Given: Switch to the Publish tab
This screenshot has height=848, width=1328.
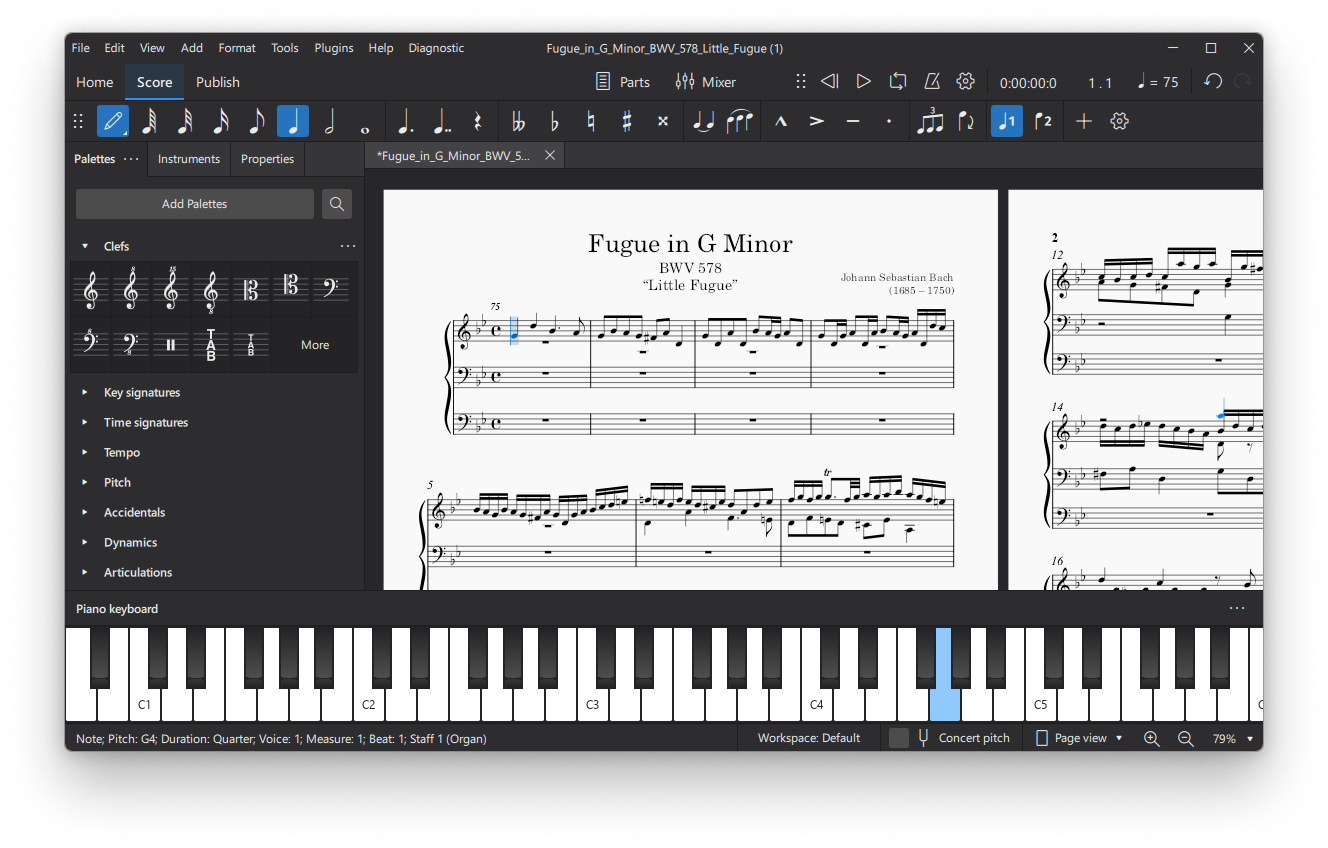Looking at the screenshot, I should [217, 82].
